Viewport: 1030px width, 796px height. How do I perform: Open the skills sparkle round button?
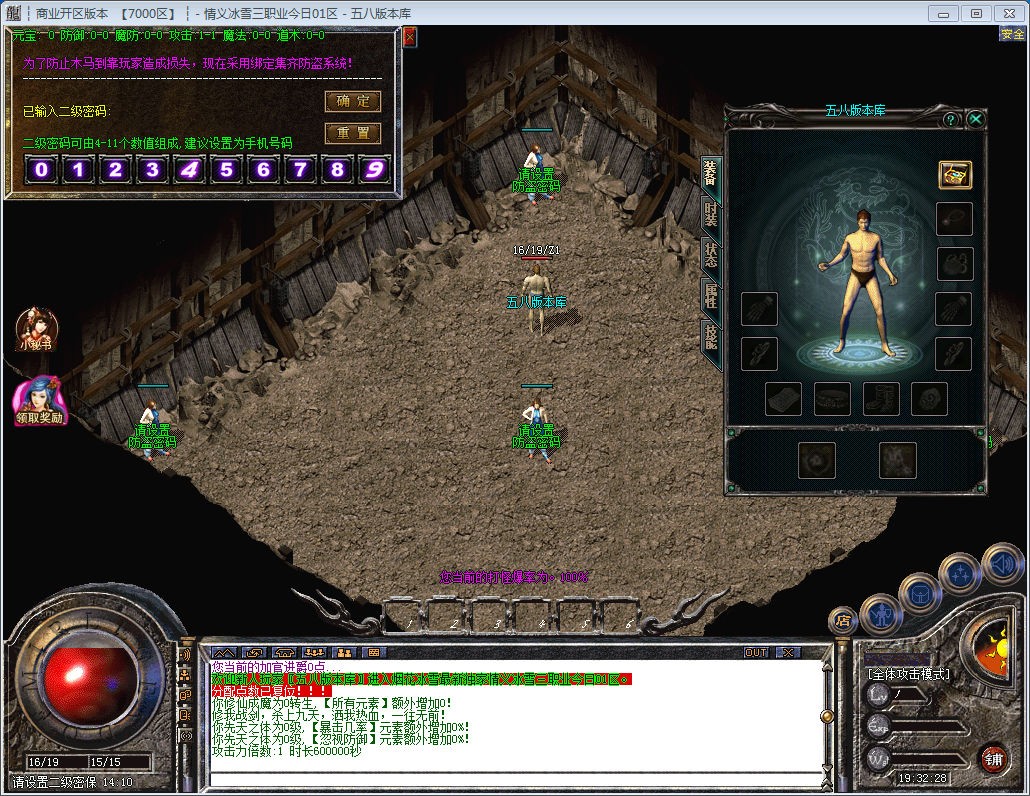960,575
